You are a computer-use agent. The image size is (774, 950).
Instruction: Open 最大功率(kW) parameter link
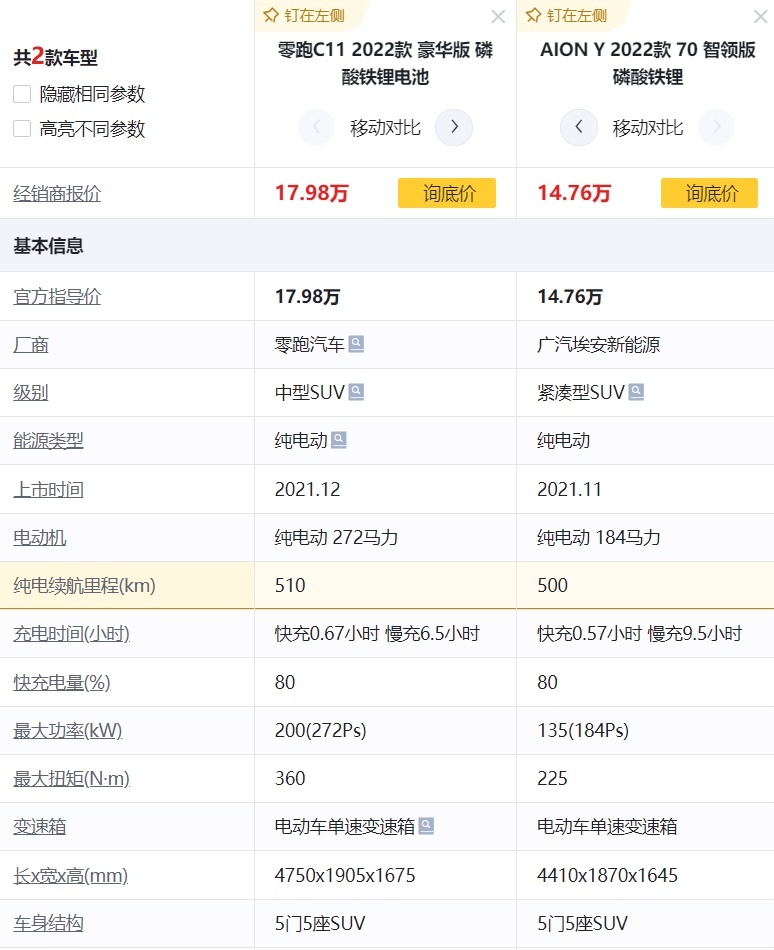68,730
